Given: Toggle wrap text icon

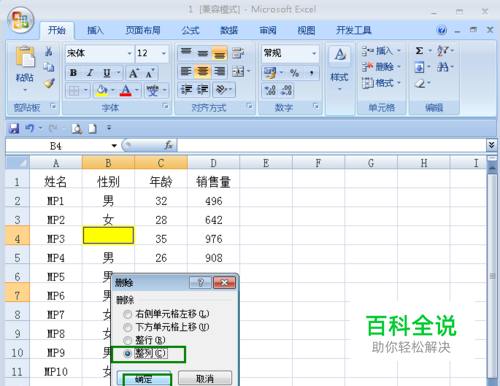Looking at the screenshot, I should 238,52.
